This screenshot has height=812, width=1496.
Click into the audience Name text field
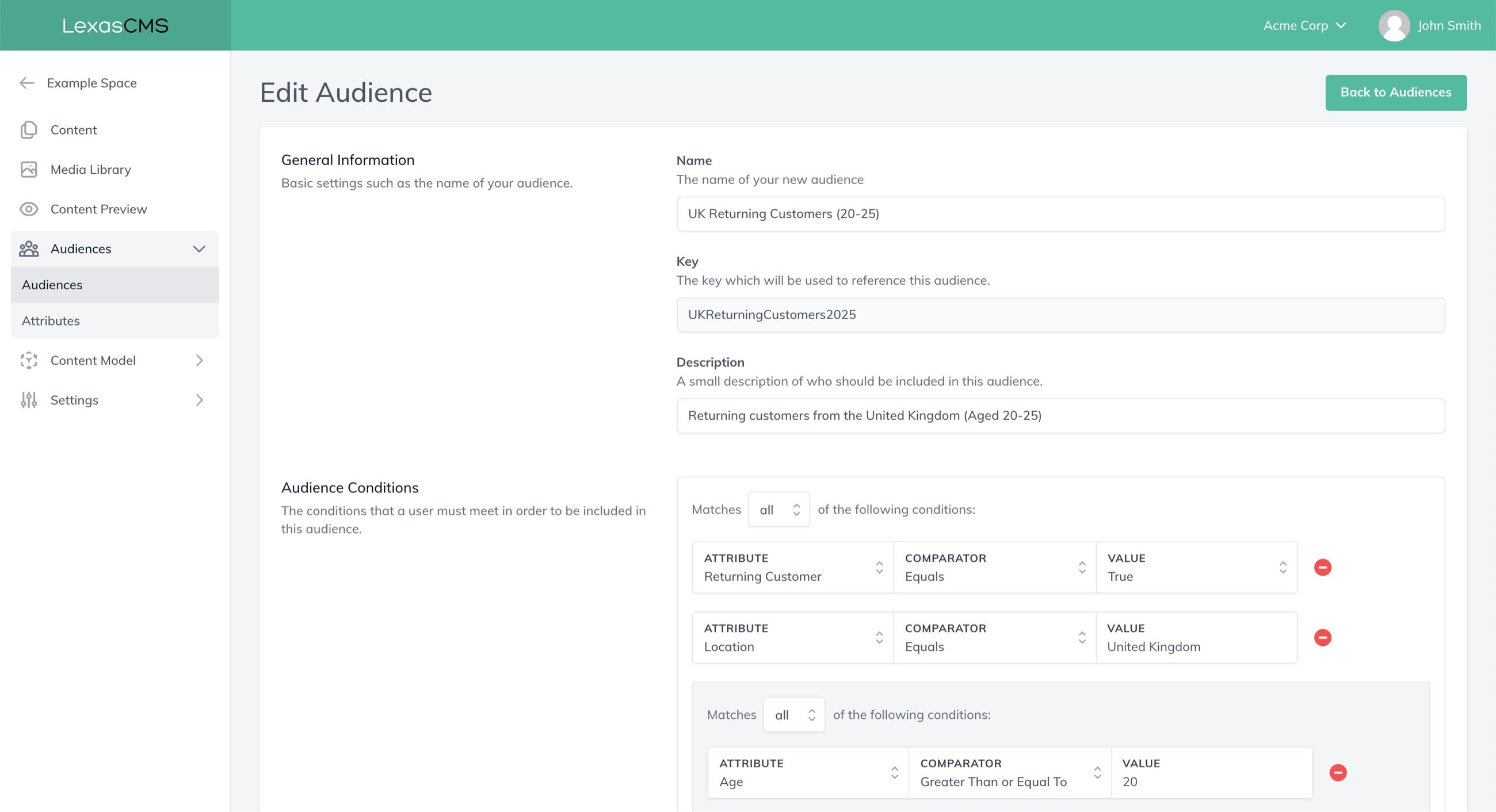click(1060, 214)
